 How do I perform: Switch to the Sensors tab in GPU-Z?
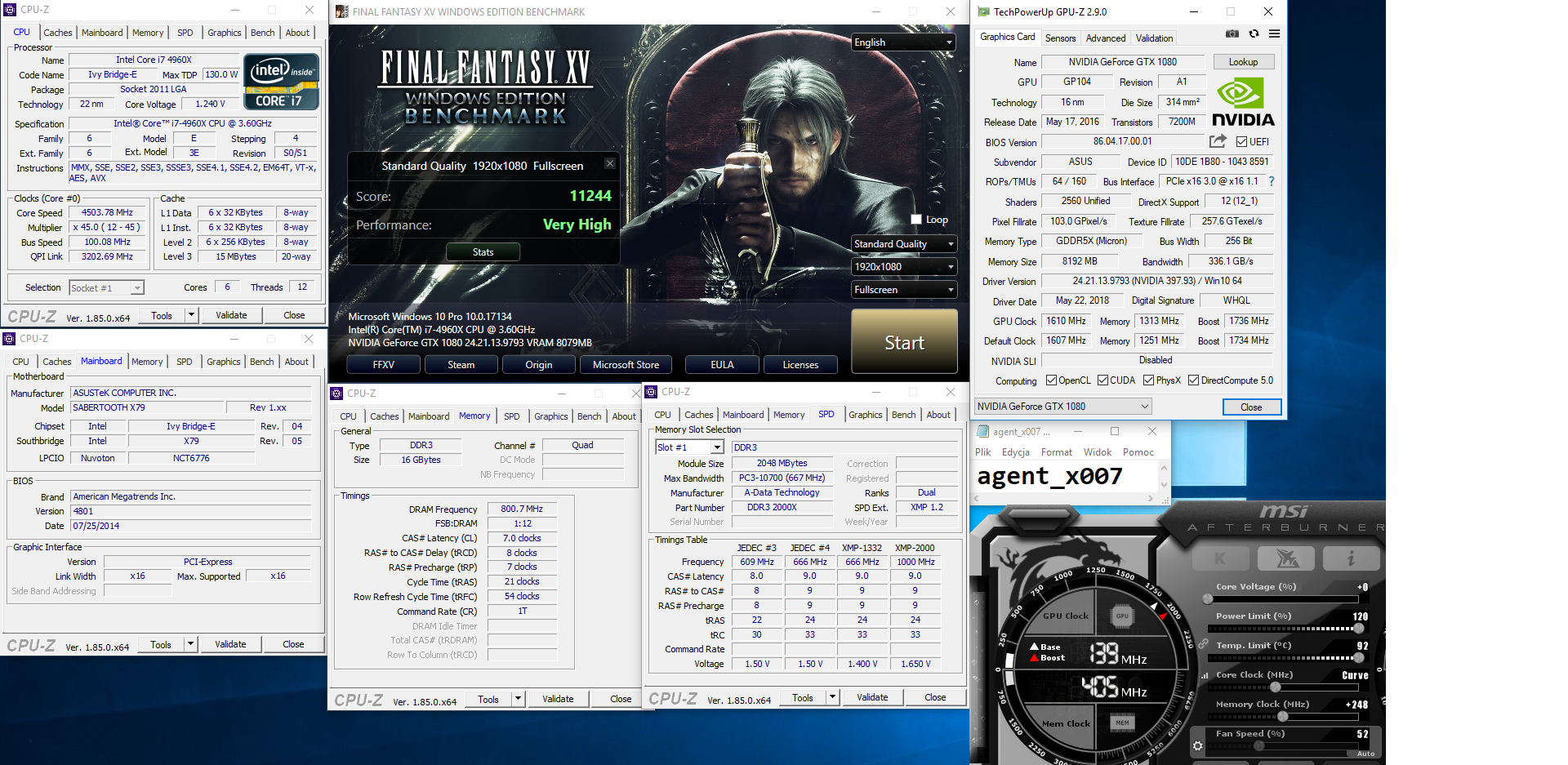[x=1060, y=38]
